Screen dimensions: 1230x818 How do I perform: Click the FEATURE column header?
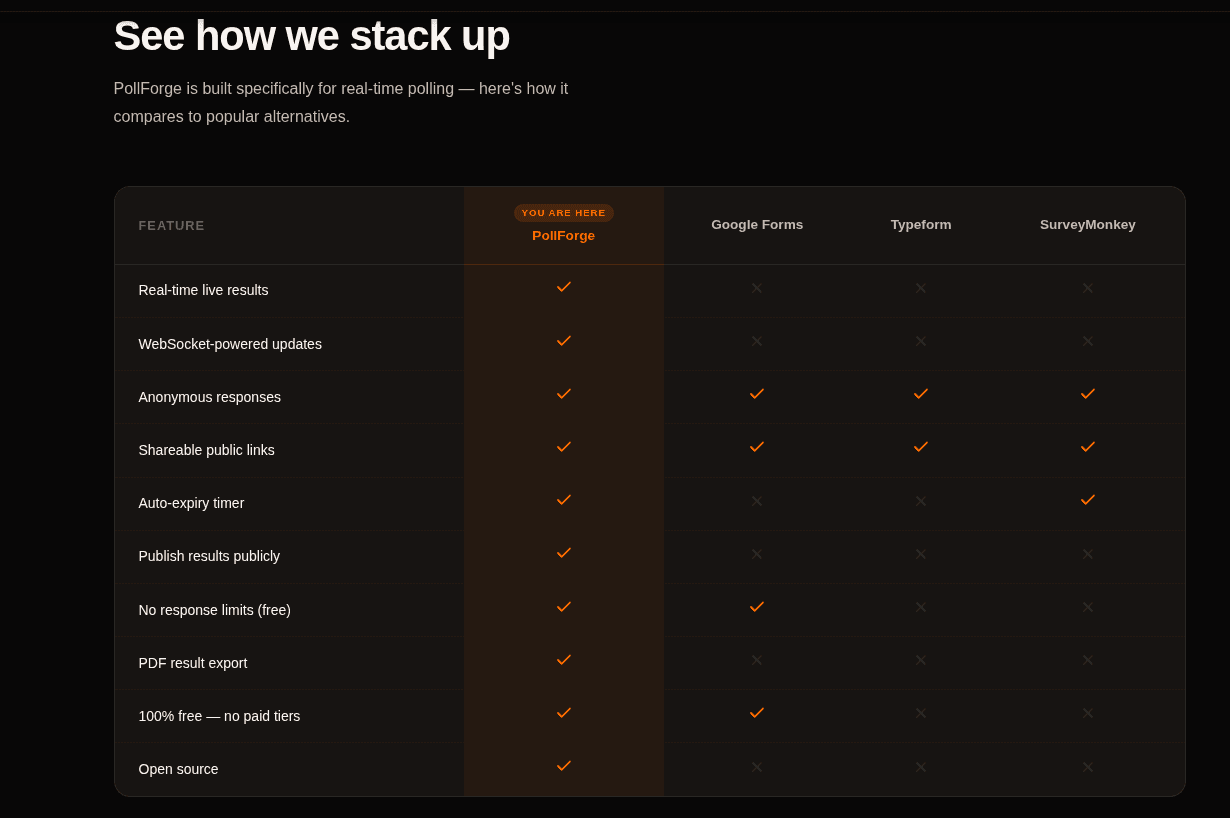[x=172, y=225]
